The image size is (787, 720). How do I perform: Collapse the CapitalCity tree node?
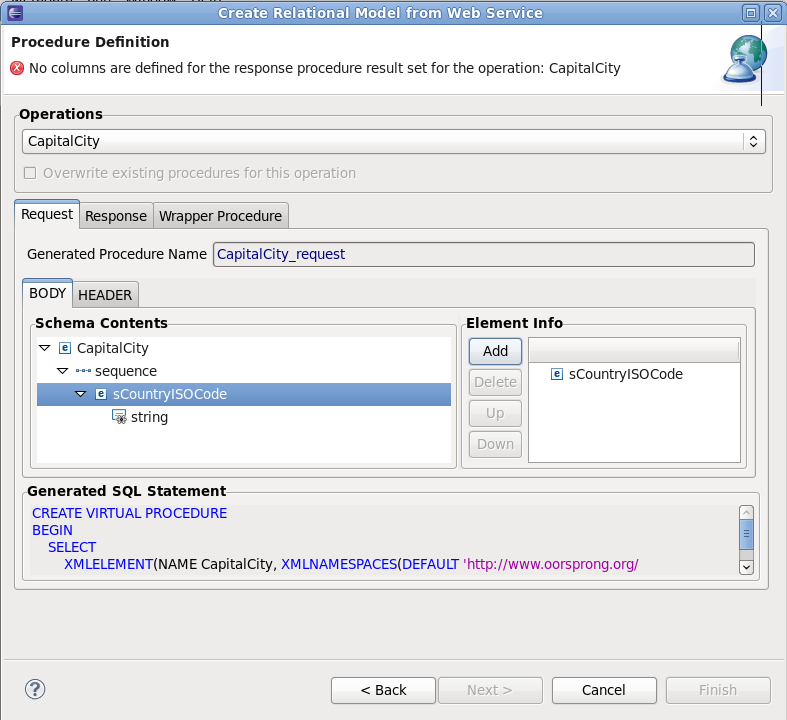point(44,348)
